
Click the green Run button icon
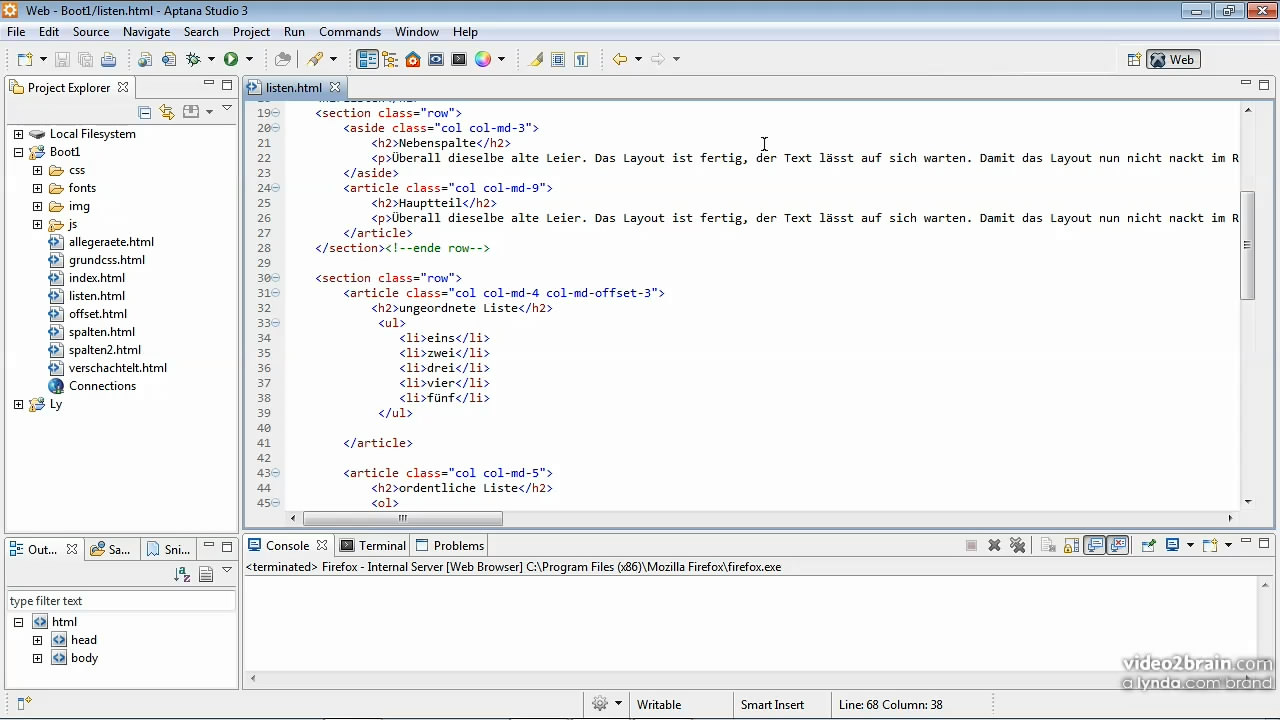coord(231,59)
